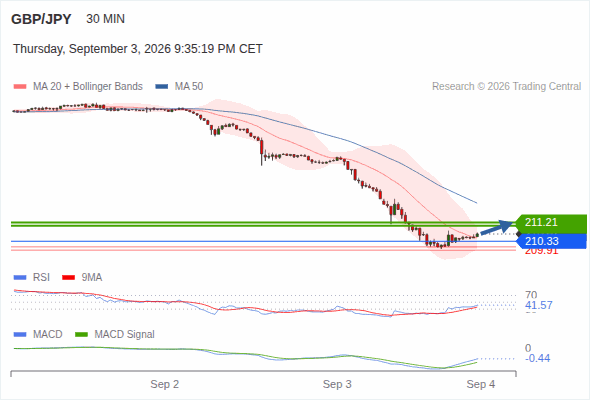Viewport: 590px width, 400px height.
Task: Click the Sep 4 date axis label
Action: click(x=481, y=385)
